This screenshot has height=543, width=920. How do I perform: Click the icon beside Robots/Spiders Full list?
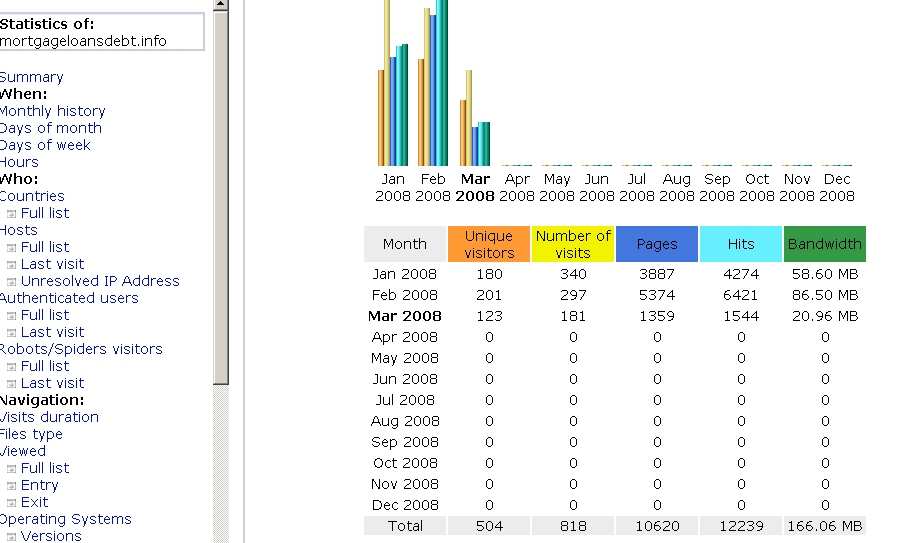point(11,367)
